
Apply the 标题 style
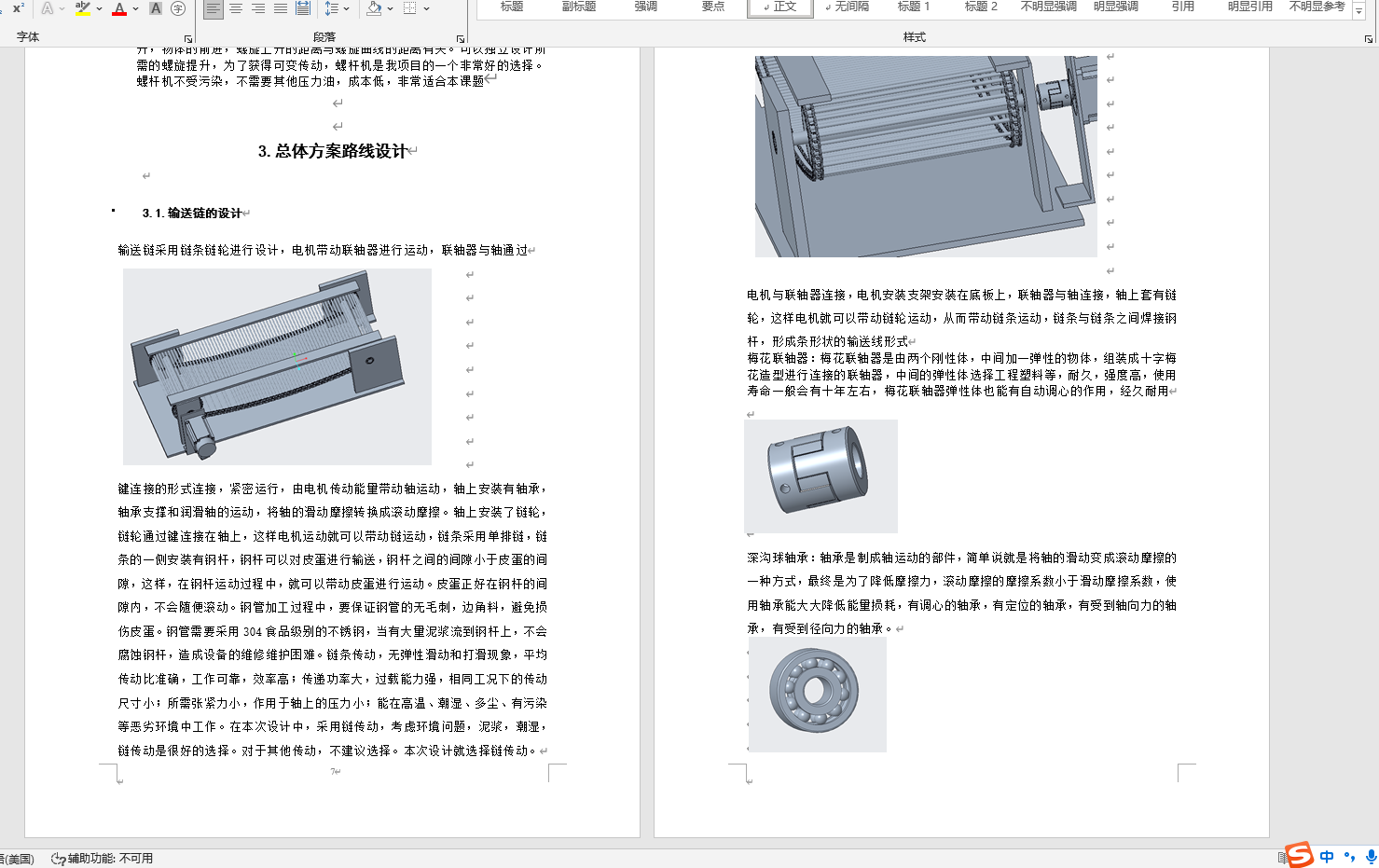point(512,7)
